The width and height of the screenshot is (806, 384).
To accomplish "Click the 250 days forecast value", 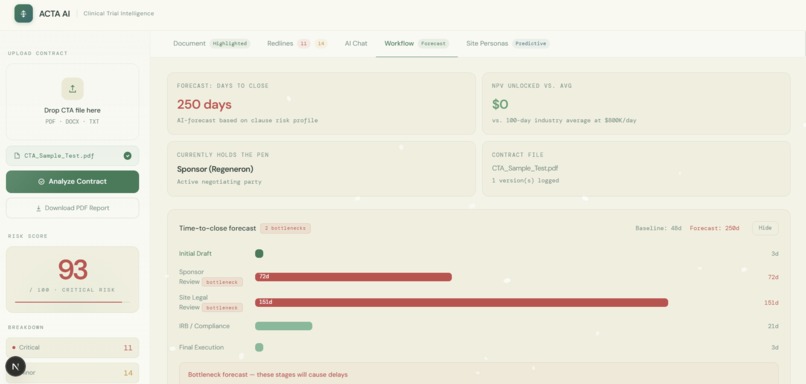I will pos(204,104).
